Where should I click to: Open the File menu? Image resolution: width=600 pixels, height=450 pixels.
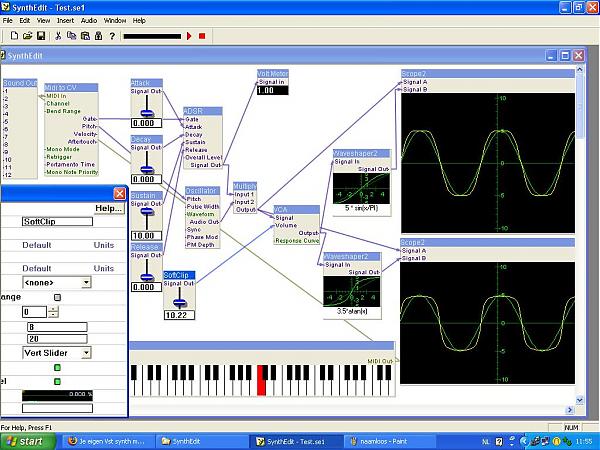[7, 21]
